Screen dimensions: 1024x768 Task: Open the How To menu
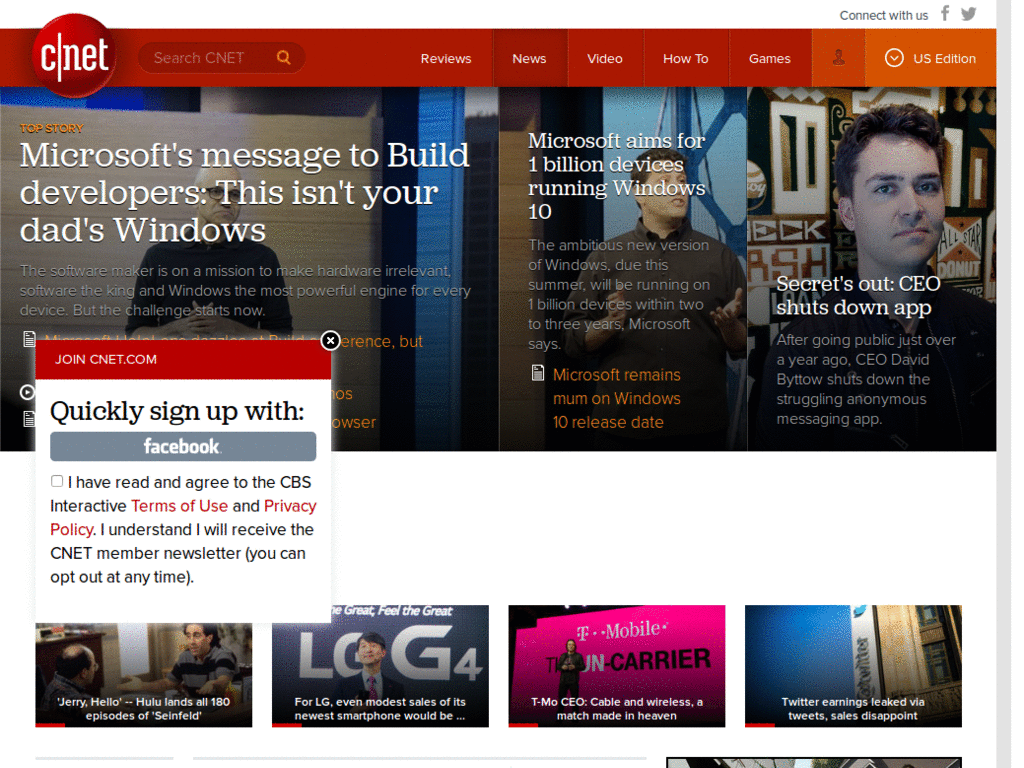685,58
